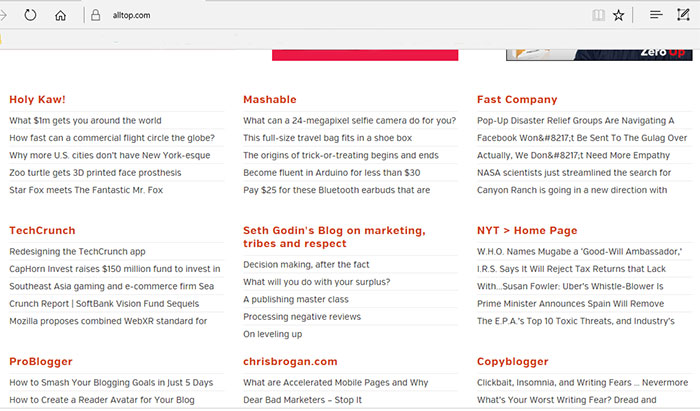
Task: Open '24-megapixel selfie camera' article
Action: 350,120
